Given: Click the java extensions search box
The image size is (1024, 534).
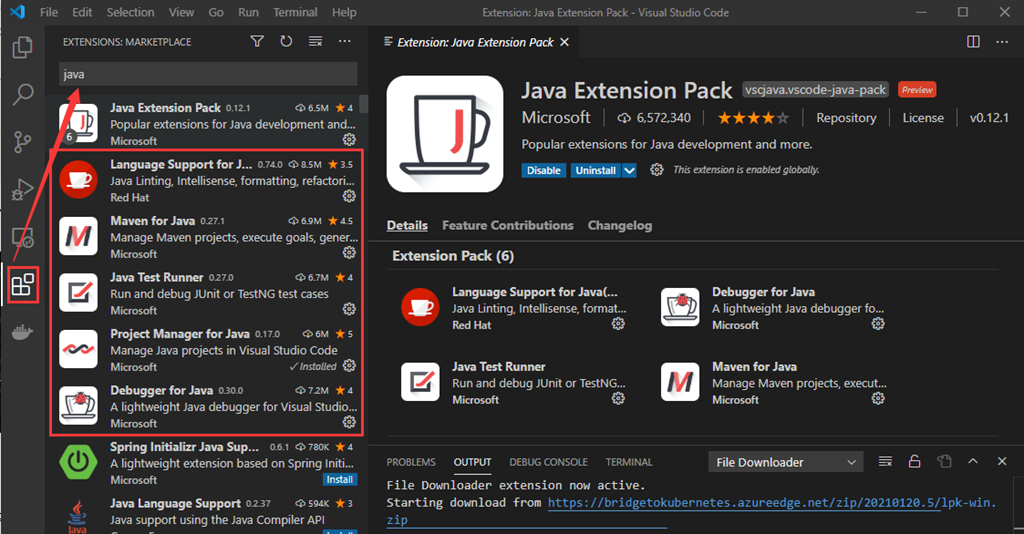Looking at the screenshot, I should click(x=208, y=74).
